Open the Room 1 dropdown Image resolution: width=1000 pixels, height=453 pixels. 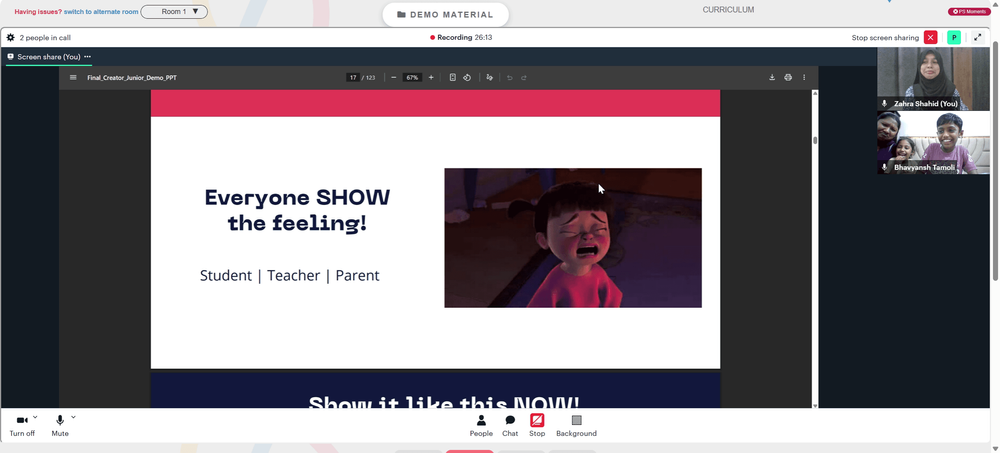(174, 11)
